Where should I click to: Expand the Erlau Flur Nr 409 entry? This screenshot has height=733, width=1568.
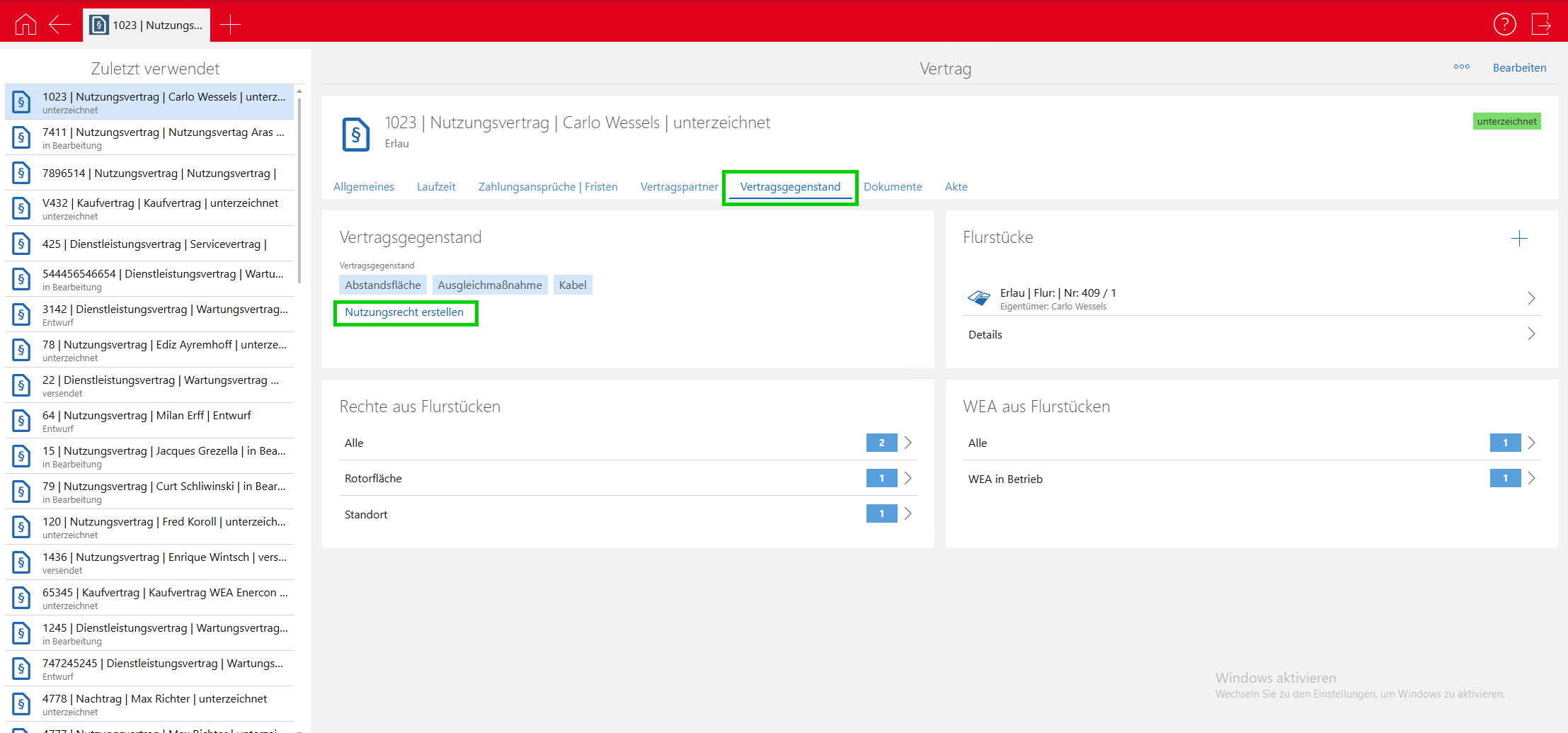(x=1530, y=298)
